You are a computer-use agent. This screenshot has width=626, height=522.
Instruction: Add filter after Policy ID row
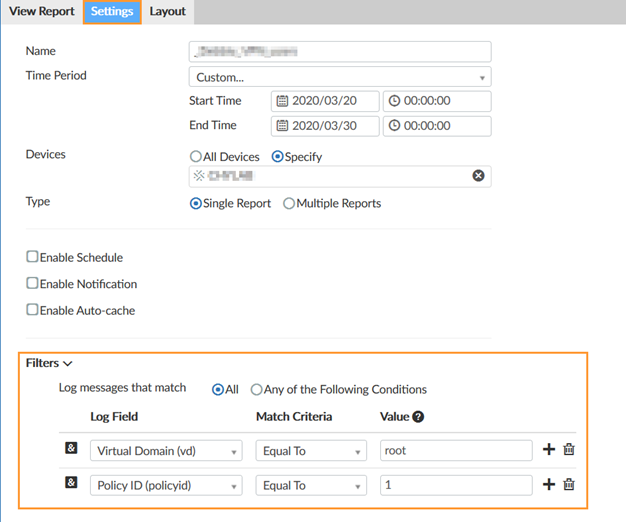(x=548, y=485)
